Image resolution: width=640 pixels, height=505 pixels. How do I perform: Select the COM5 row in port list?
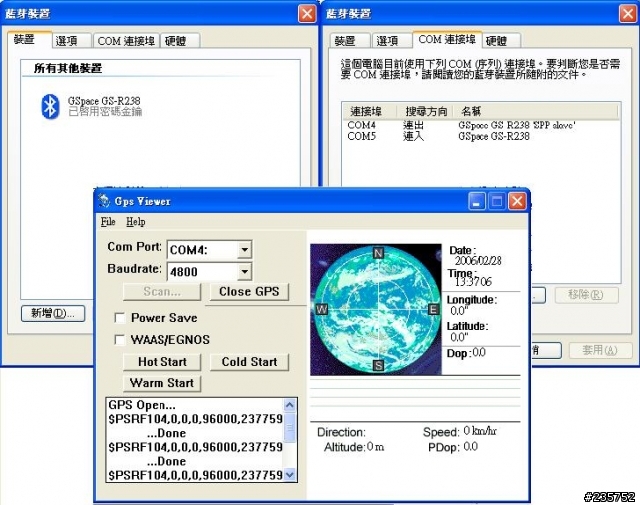click(x=480, y=136)
